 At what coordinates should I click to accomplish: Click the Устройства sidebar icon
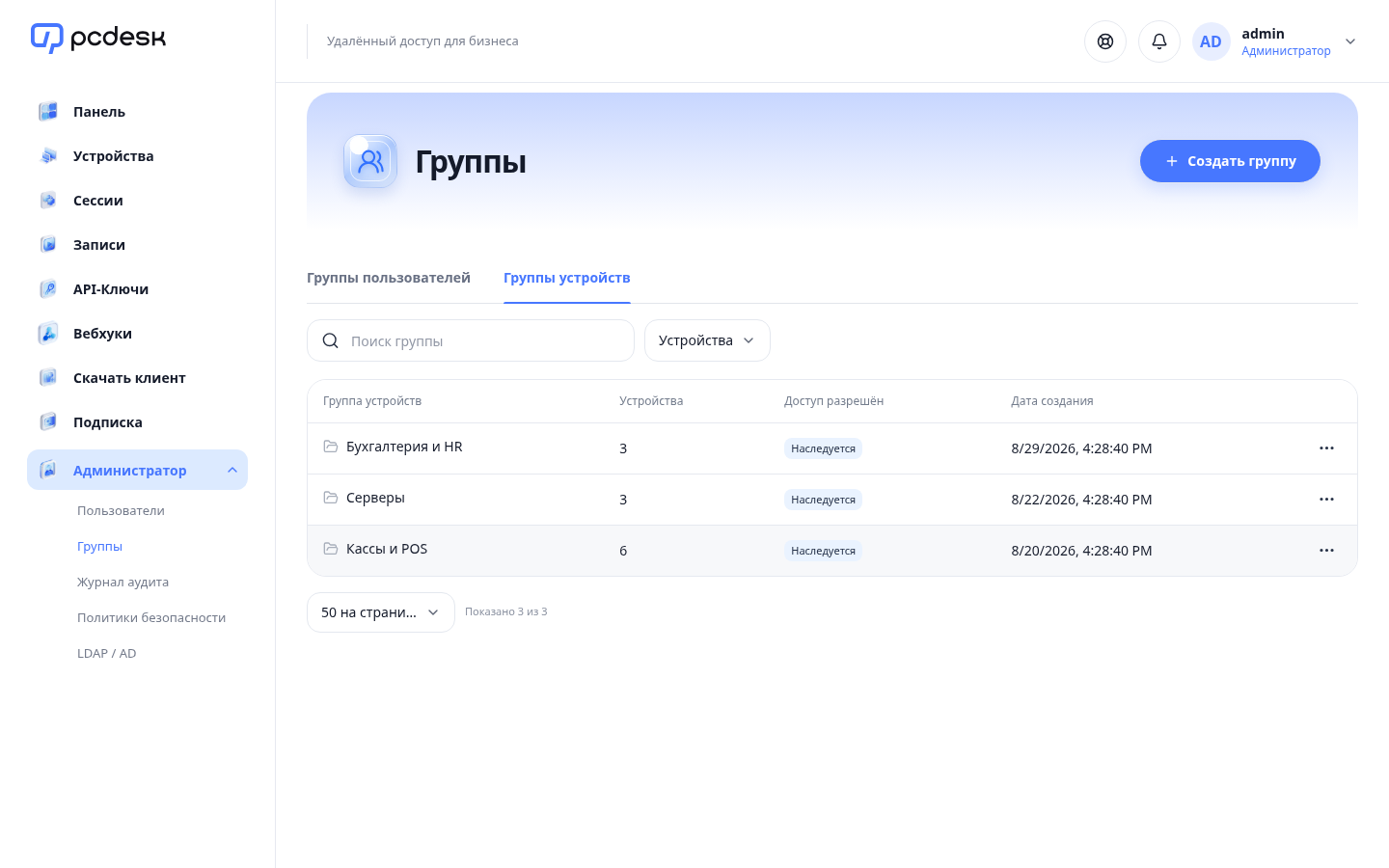(48, 156)
